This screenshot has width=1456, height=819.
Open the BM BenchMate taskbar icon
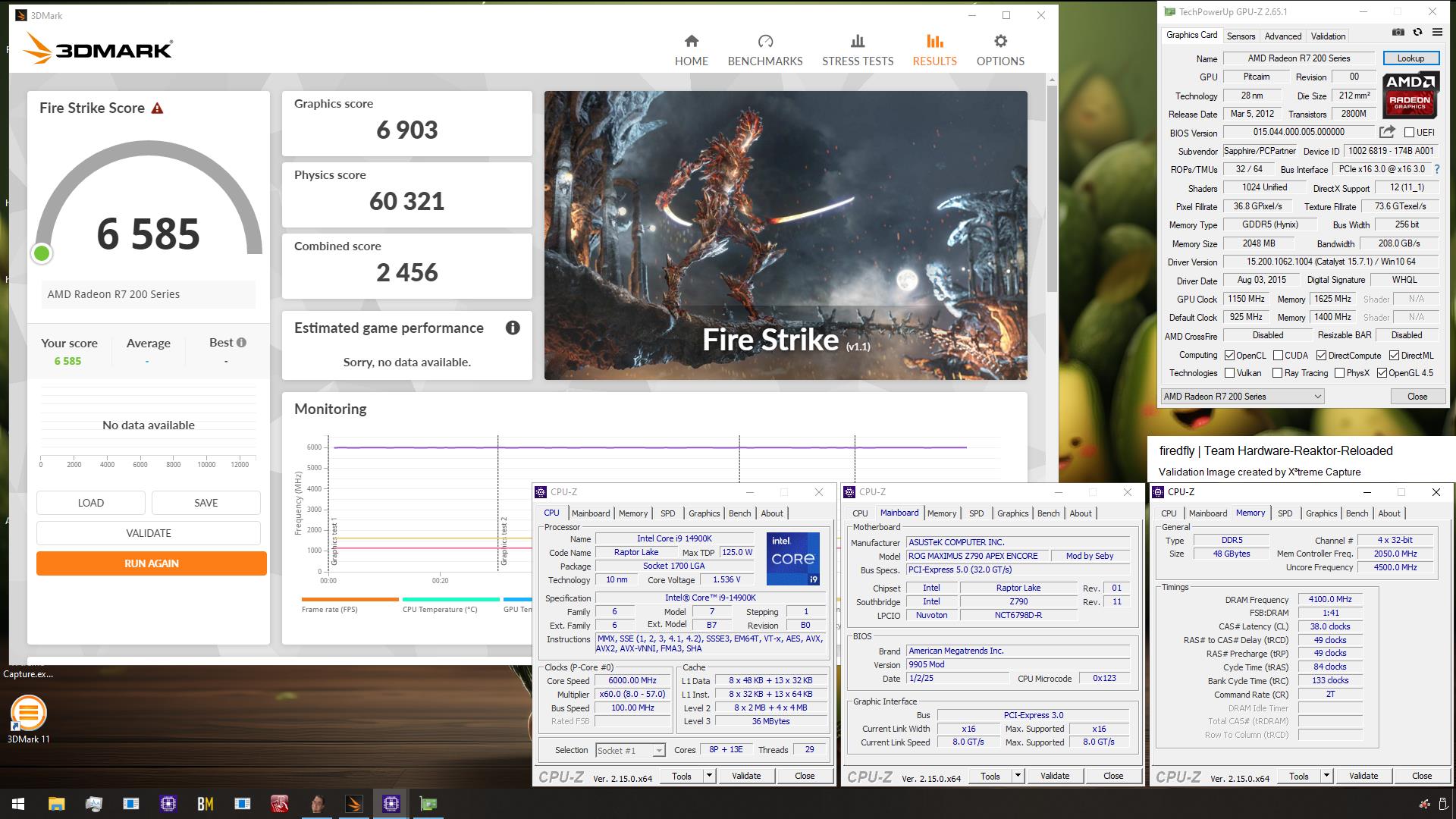tap(205, 804)
